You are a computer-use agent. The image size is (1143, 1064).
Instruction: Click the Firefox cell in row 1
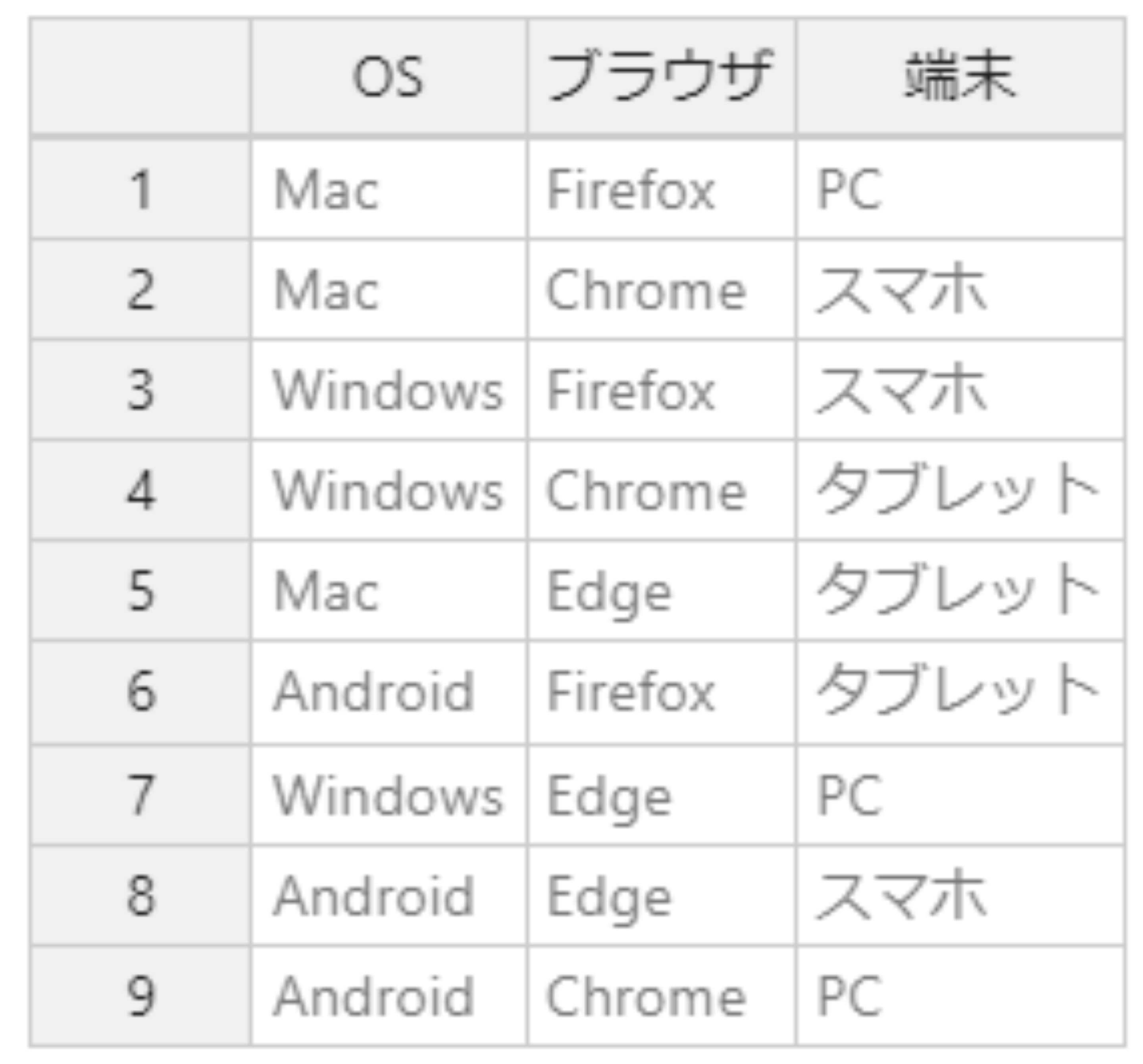point(662,189)
